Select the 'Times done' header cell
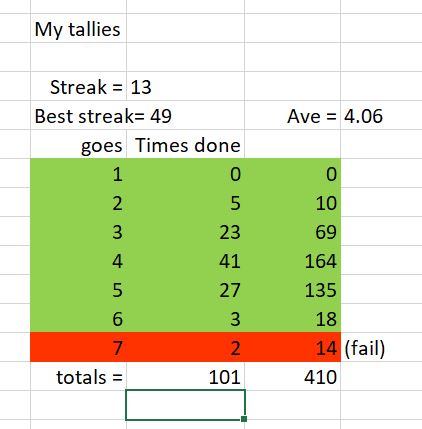Image resolution: width=422 pixels, height=429 pixels. (x=185, y=144)
